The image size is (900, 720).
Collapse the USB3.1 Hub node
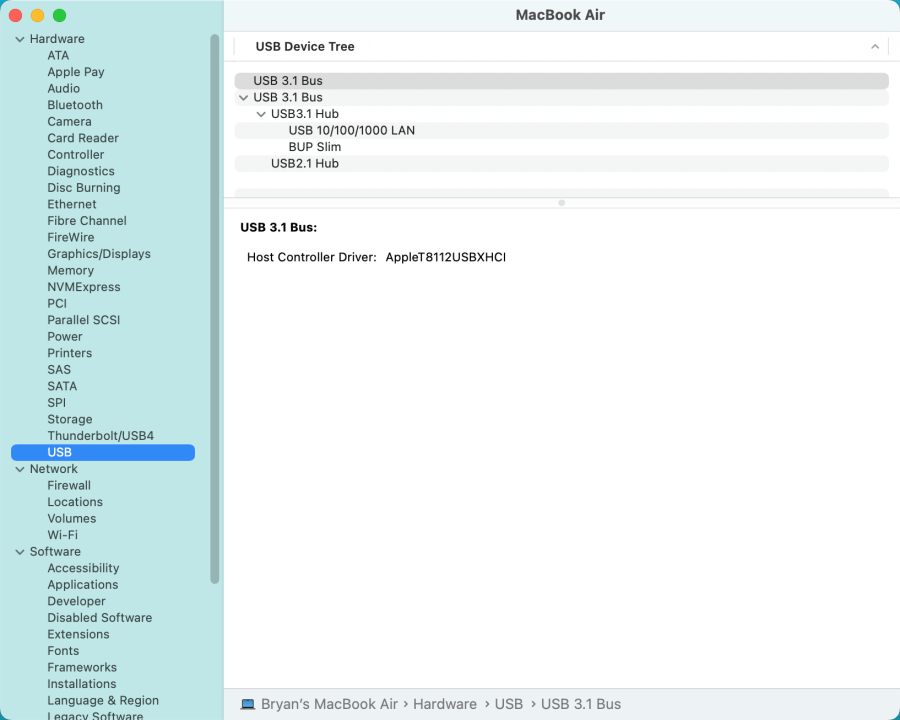[260, 113]
